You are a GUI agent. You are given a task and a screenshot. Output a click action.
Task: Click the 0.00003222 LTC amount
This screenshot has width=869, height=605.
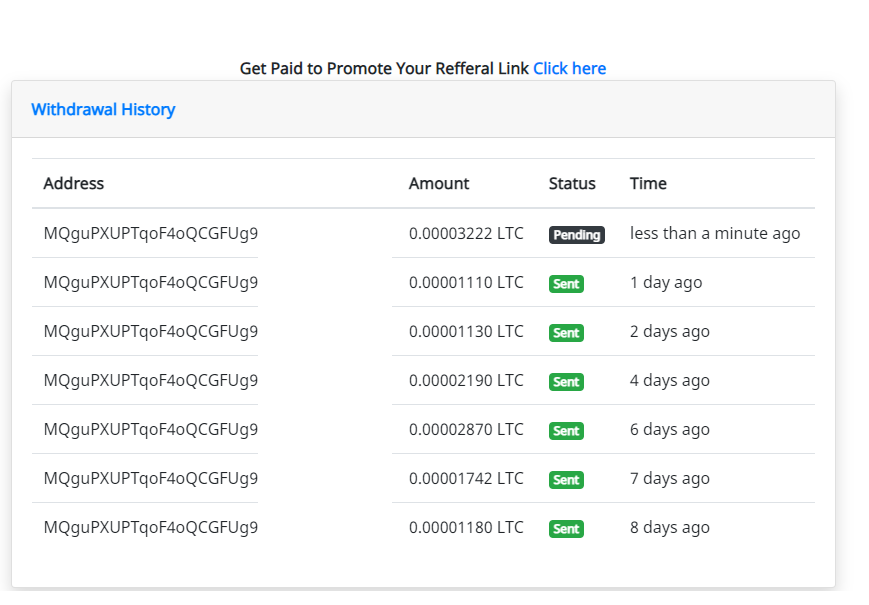click(x=466, y=233)
